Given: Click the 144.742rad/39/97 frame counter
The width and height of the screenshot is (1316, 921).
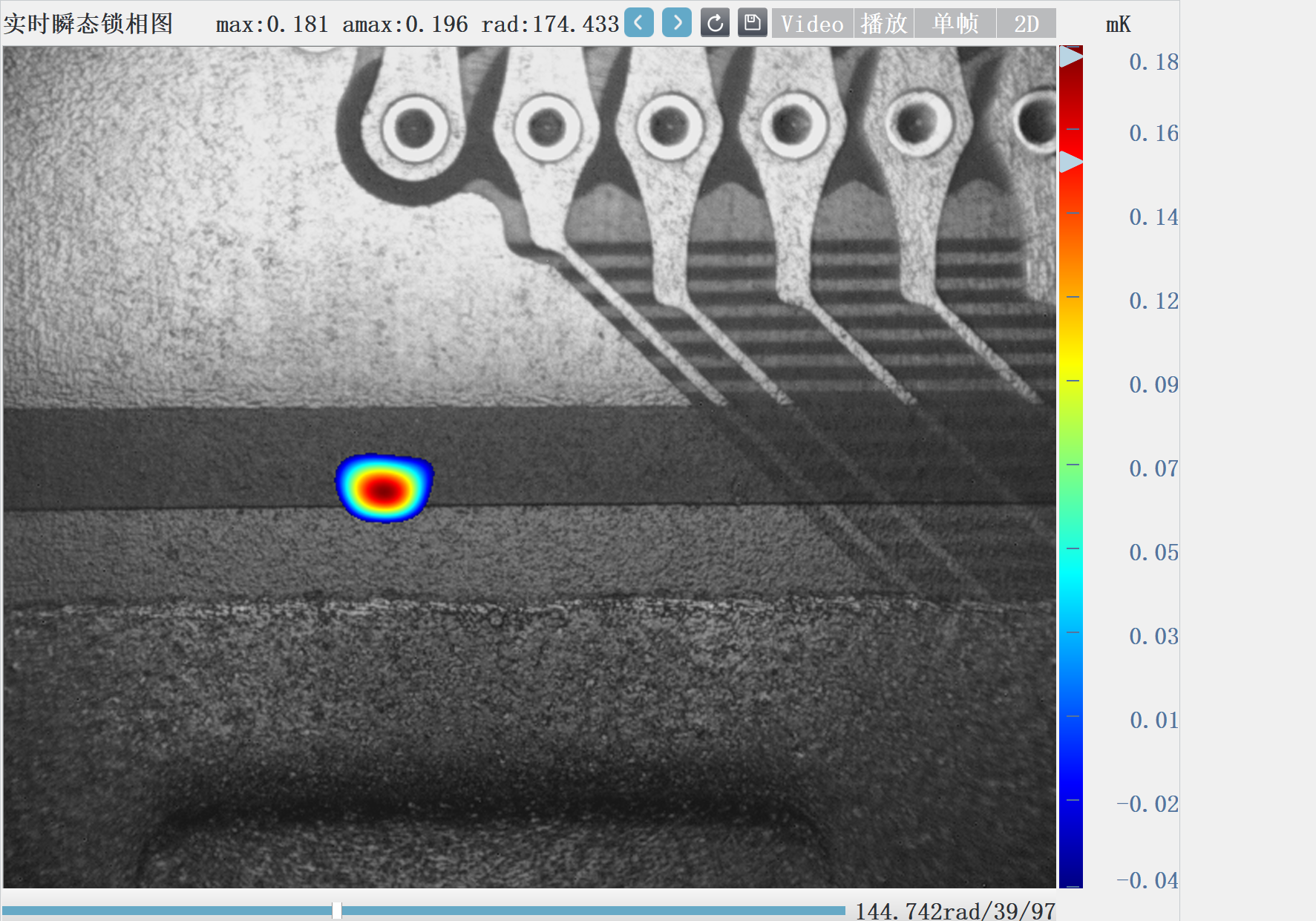Looking at the screenshot, I should click(x=955, y=911).
